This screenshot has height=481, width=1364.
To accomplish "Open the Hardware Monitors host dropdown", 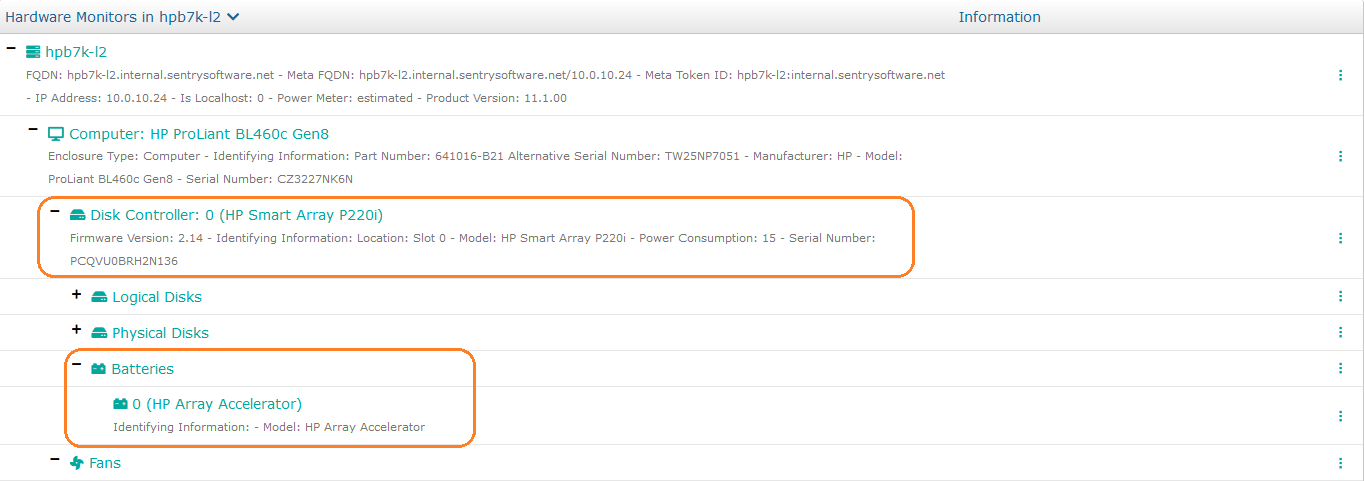I will pyautogui.click(x=233, y=17).
